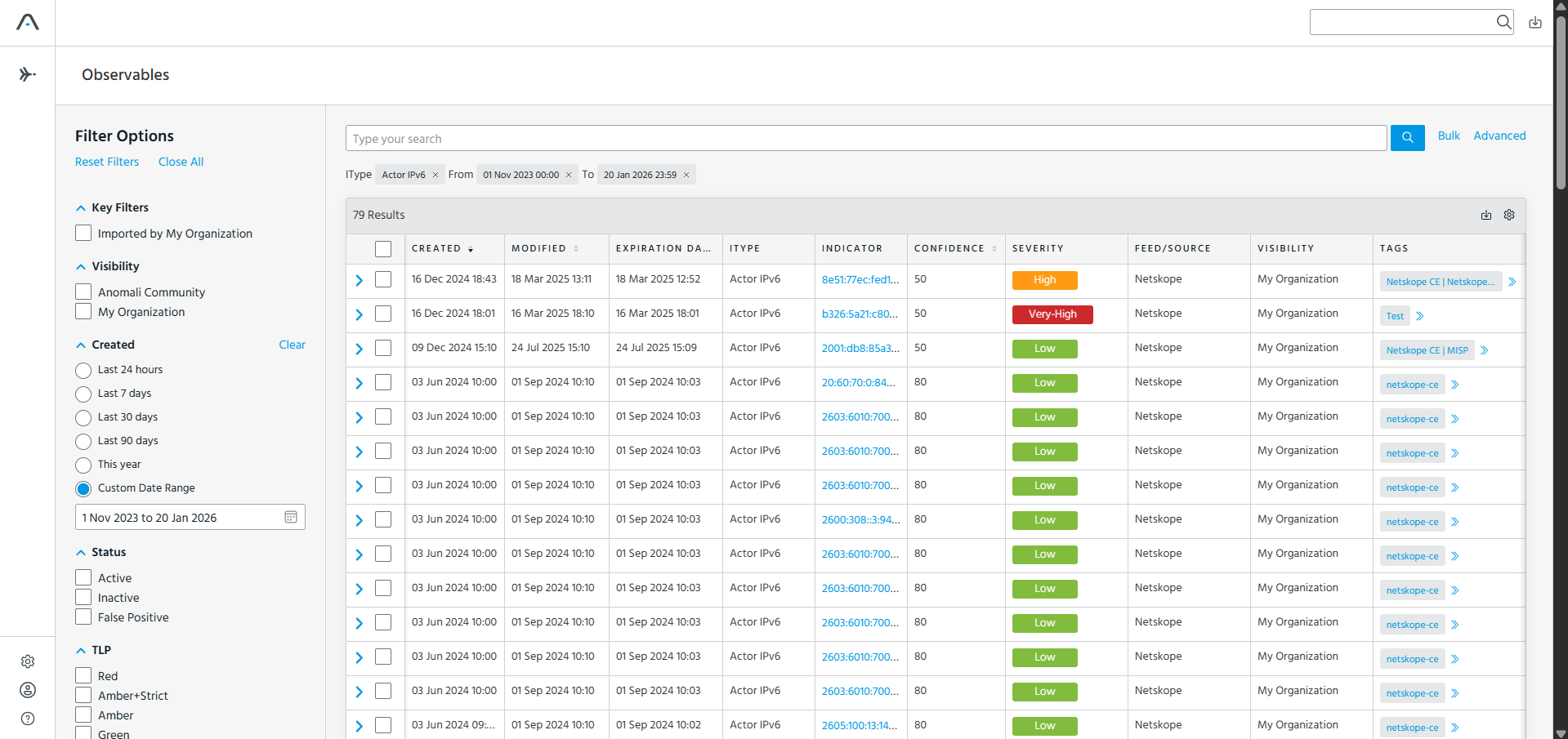Open the Advanced search link

coord(1499,136)
